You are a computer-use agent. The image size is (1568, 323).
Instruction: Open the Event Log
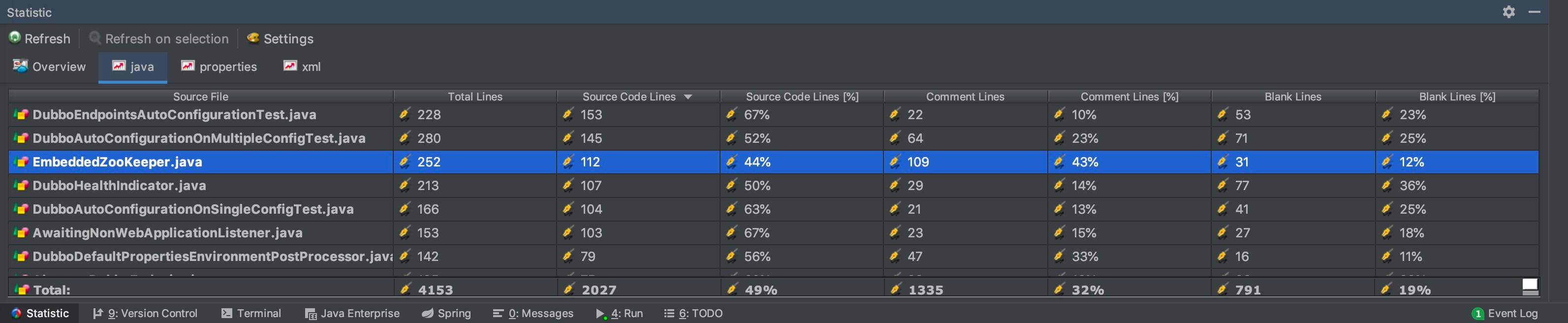[1505, 313]
